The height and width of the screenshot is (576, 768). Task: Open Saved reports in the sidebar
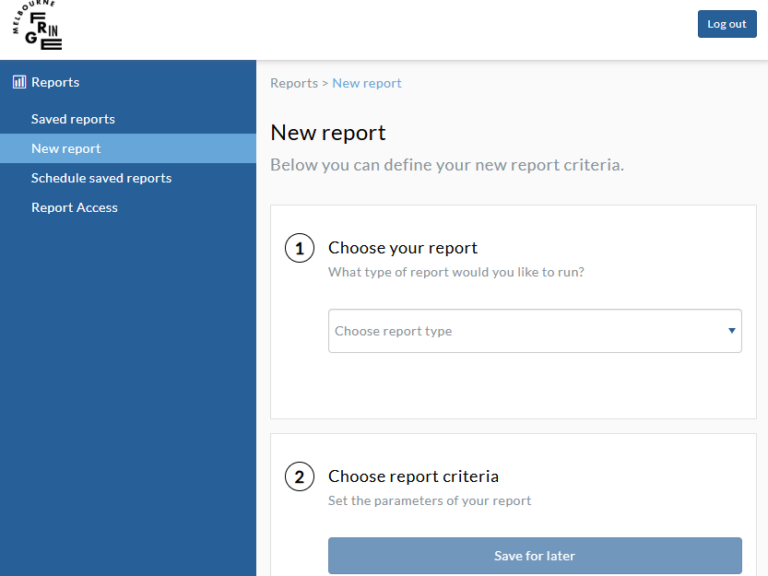tap(73, 119)
